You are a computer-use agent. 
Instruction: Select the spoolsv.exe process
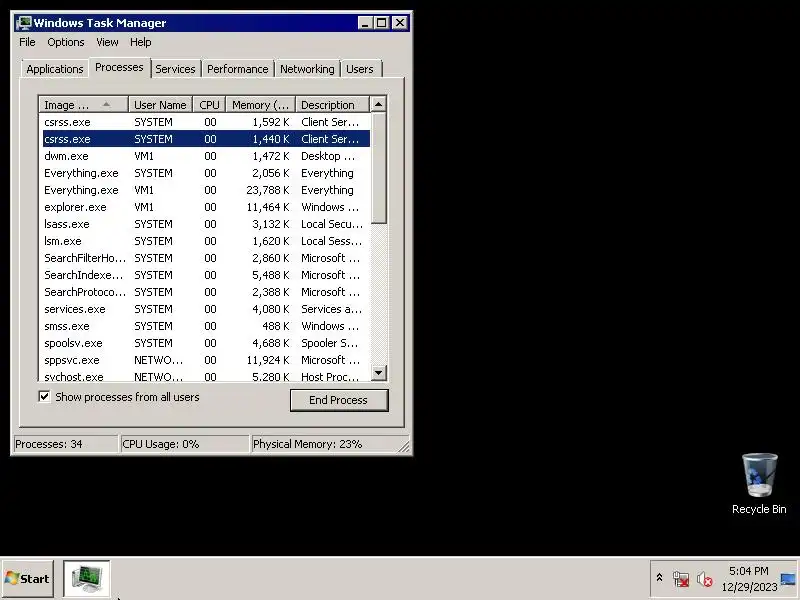click(206, 343)
